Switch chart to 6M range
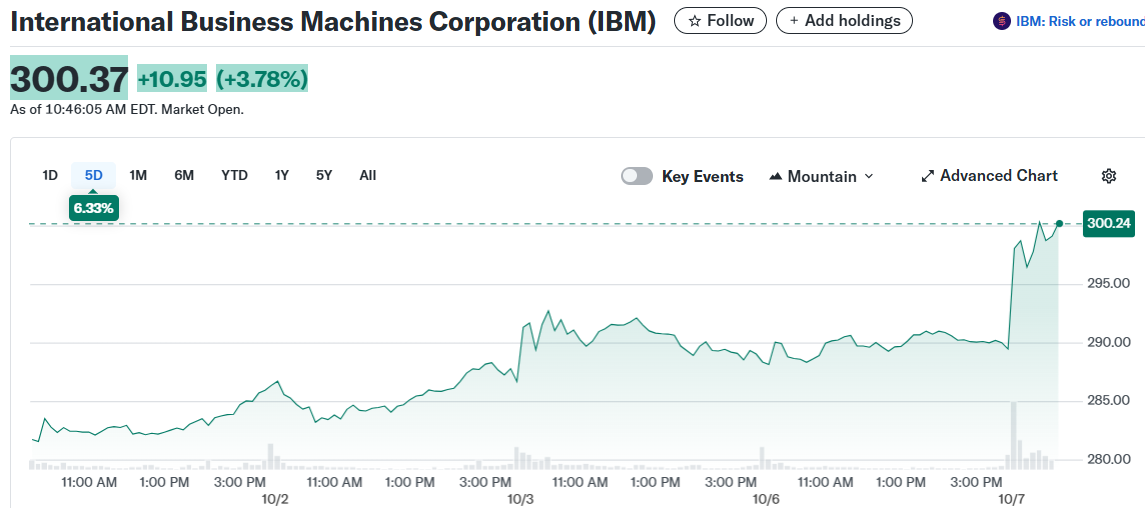 coord(184,175)
